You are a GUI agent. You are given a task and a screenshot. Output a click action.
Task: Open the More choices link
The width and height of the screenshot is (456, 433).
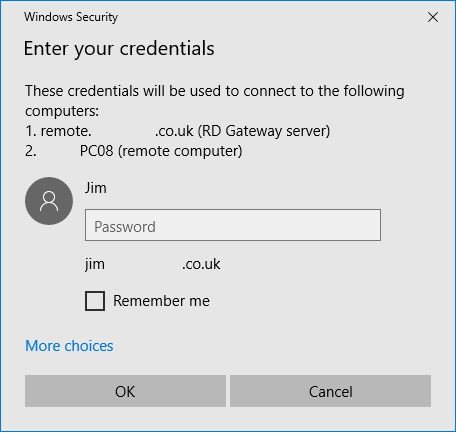click(x=69, y=346)
